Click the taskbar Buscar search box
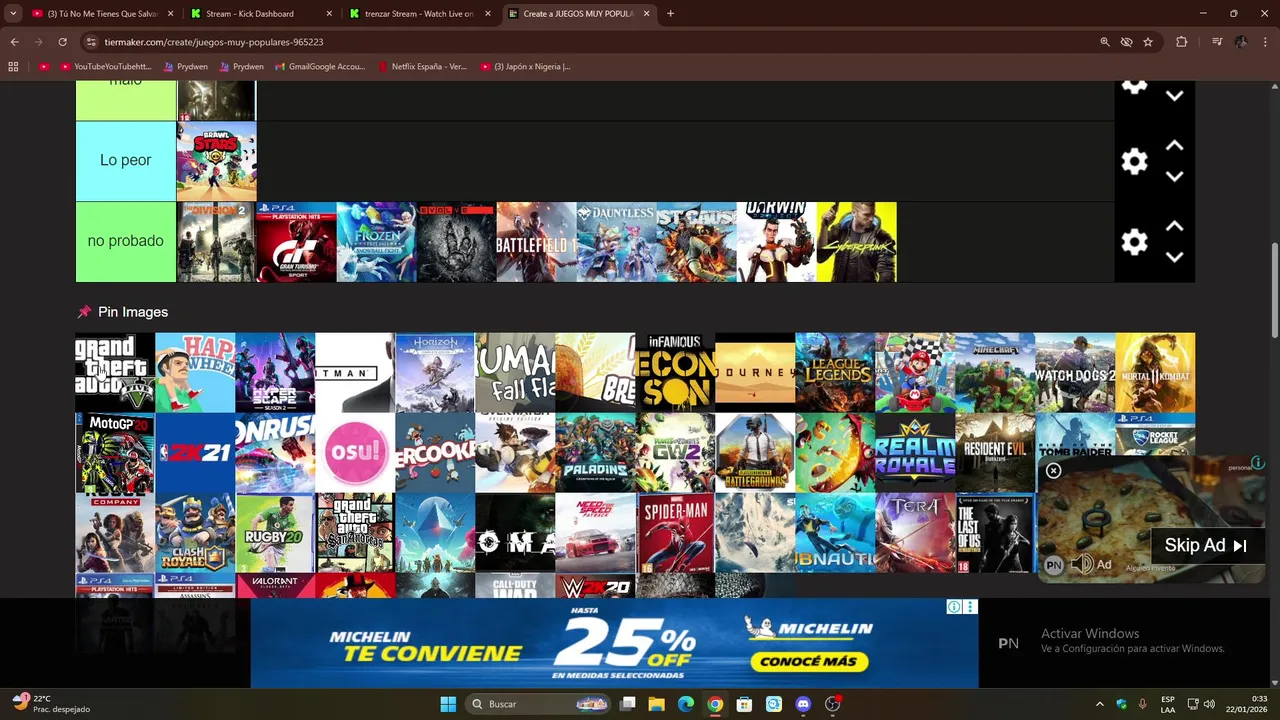This screenshot has height=720, width=1280. (538, 704)
